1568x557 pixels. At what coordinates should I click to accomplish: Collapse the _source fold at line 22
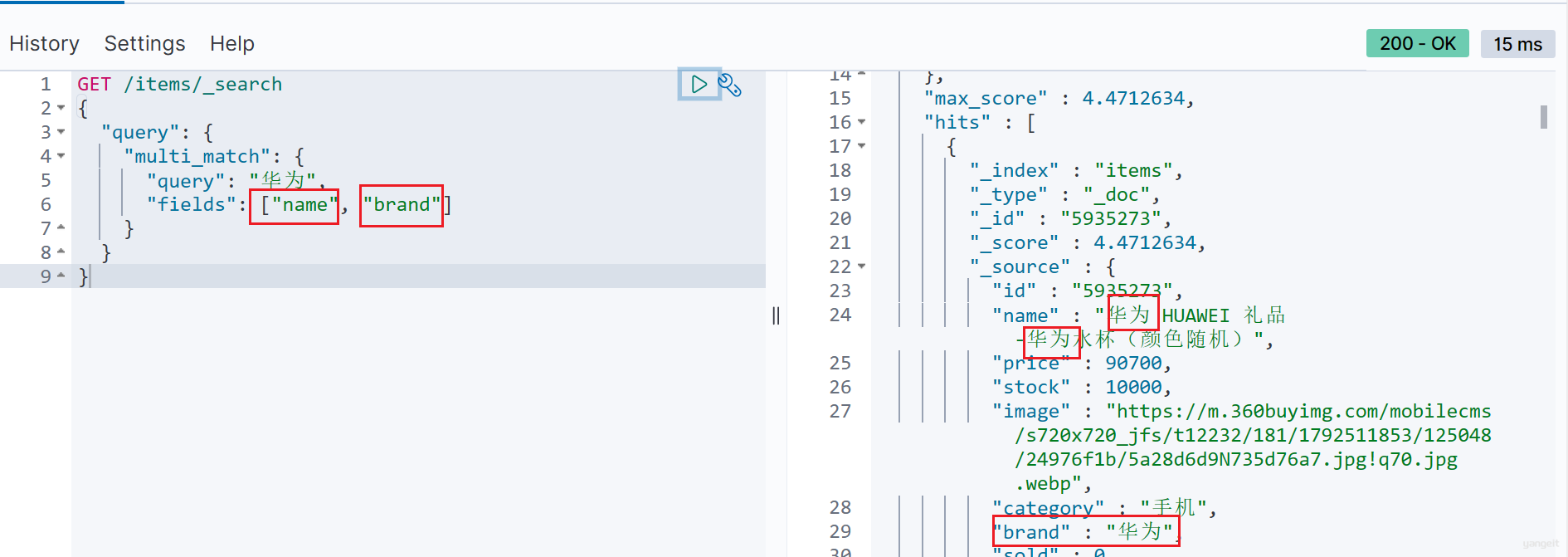click(x=861, y=266)
